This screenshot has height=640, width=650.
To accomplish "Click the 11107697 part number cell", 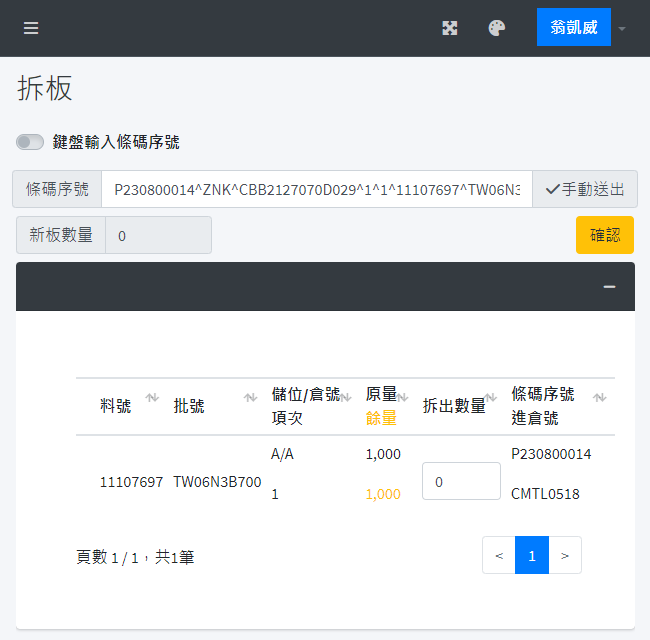I will coord(131,482).
